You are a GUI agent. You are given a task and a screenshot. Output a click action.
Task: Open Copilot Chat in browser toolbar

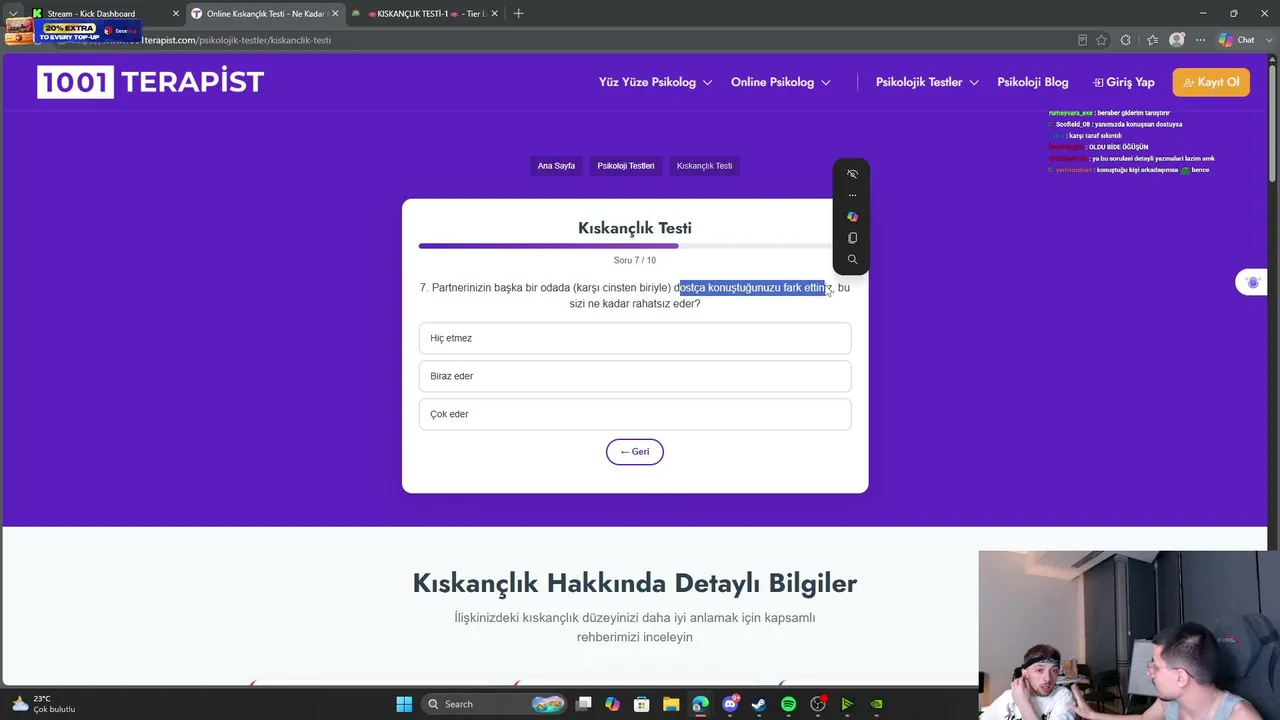point(1237,40)
